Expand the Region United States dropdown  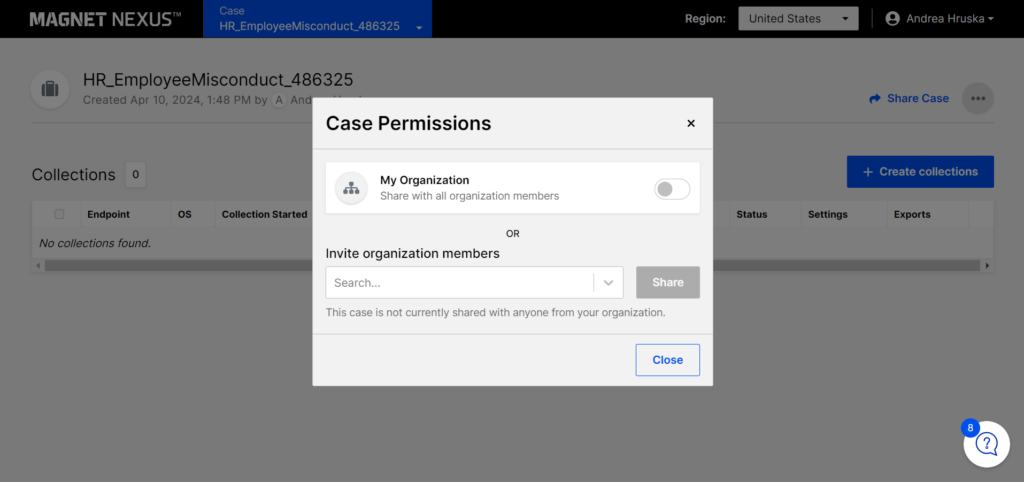[x=798, y=19]
